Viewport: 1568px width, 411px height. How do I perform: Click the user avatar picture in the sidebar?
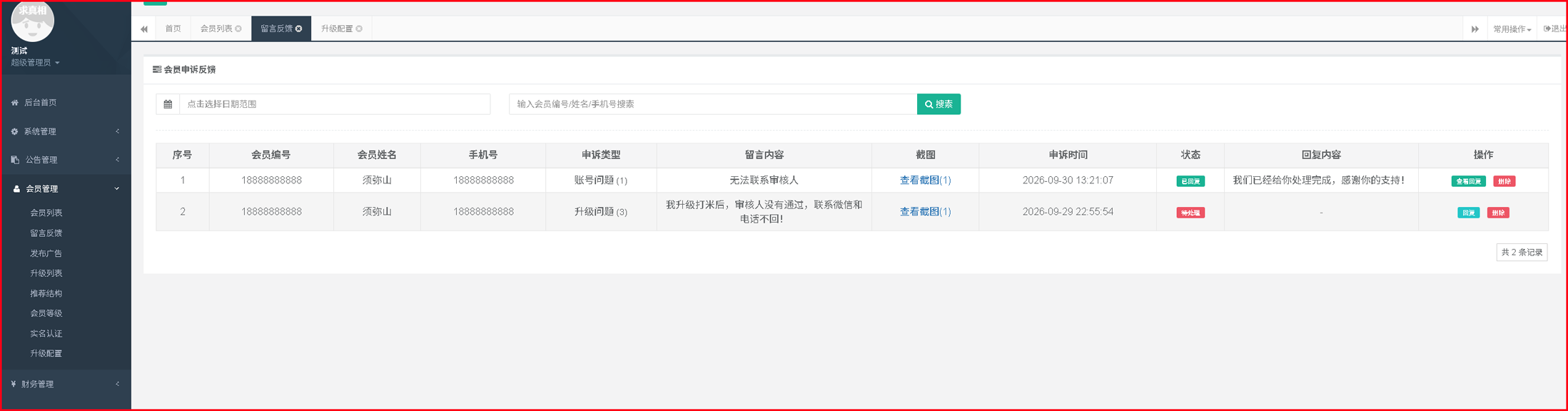(32, 20)
